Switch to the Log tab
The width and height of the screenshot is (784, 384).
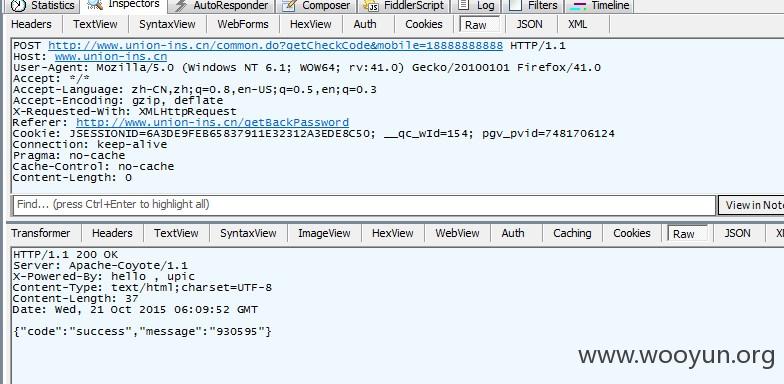pos(476,6)
